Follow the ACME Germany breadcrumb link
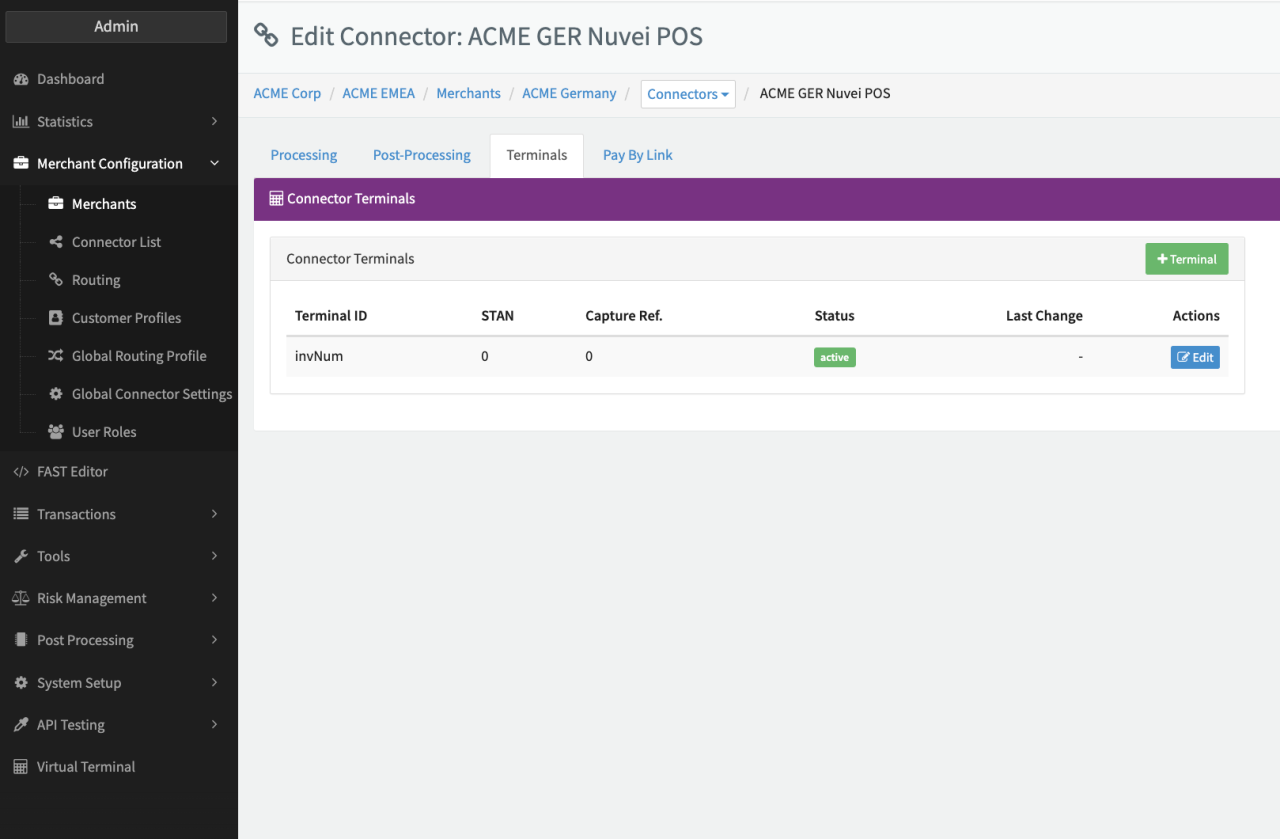Screen dimensions: 1280x839 [569, 93]
